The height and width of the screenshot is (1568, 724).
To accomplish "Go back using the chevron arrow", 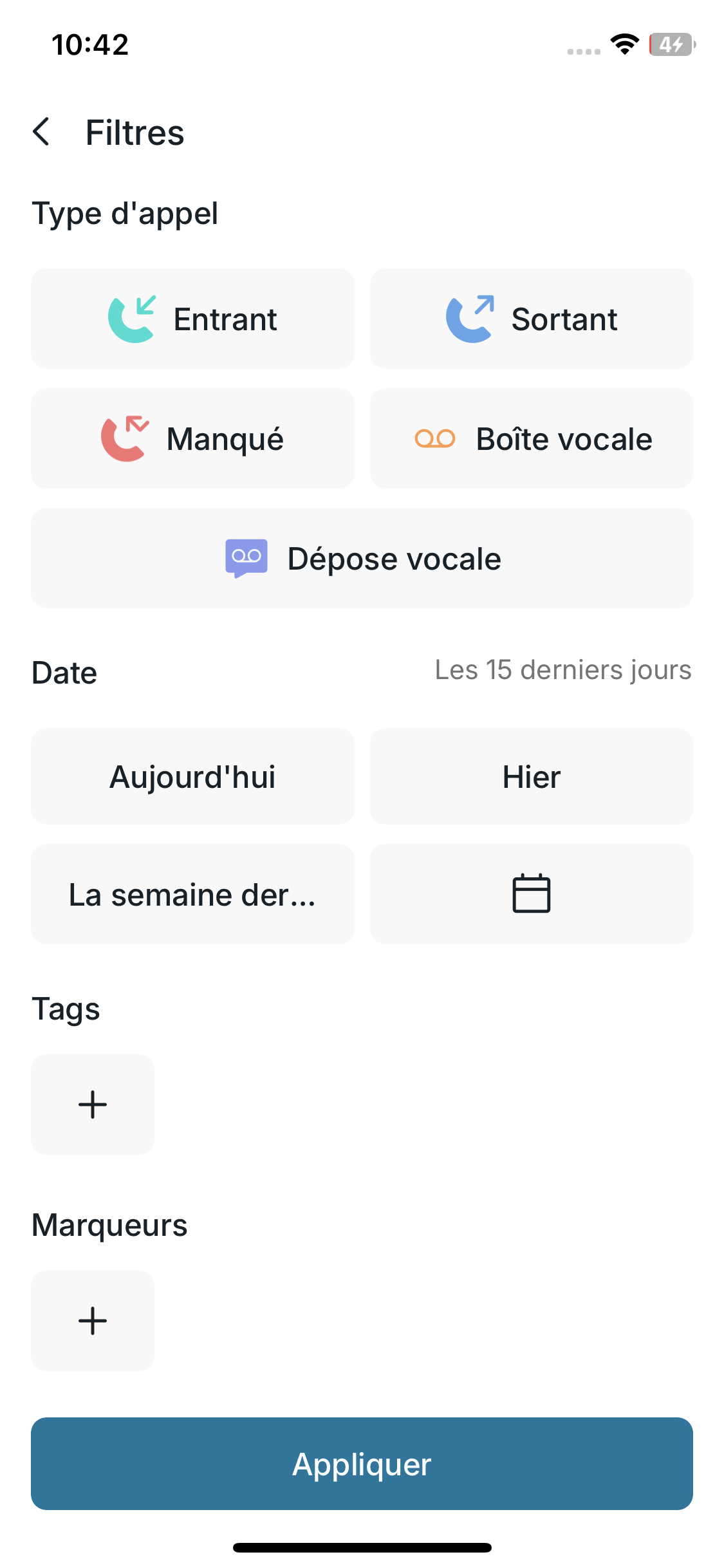I will (x=42, y=132).
